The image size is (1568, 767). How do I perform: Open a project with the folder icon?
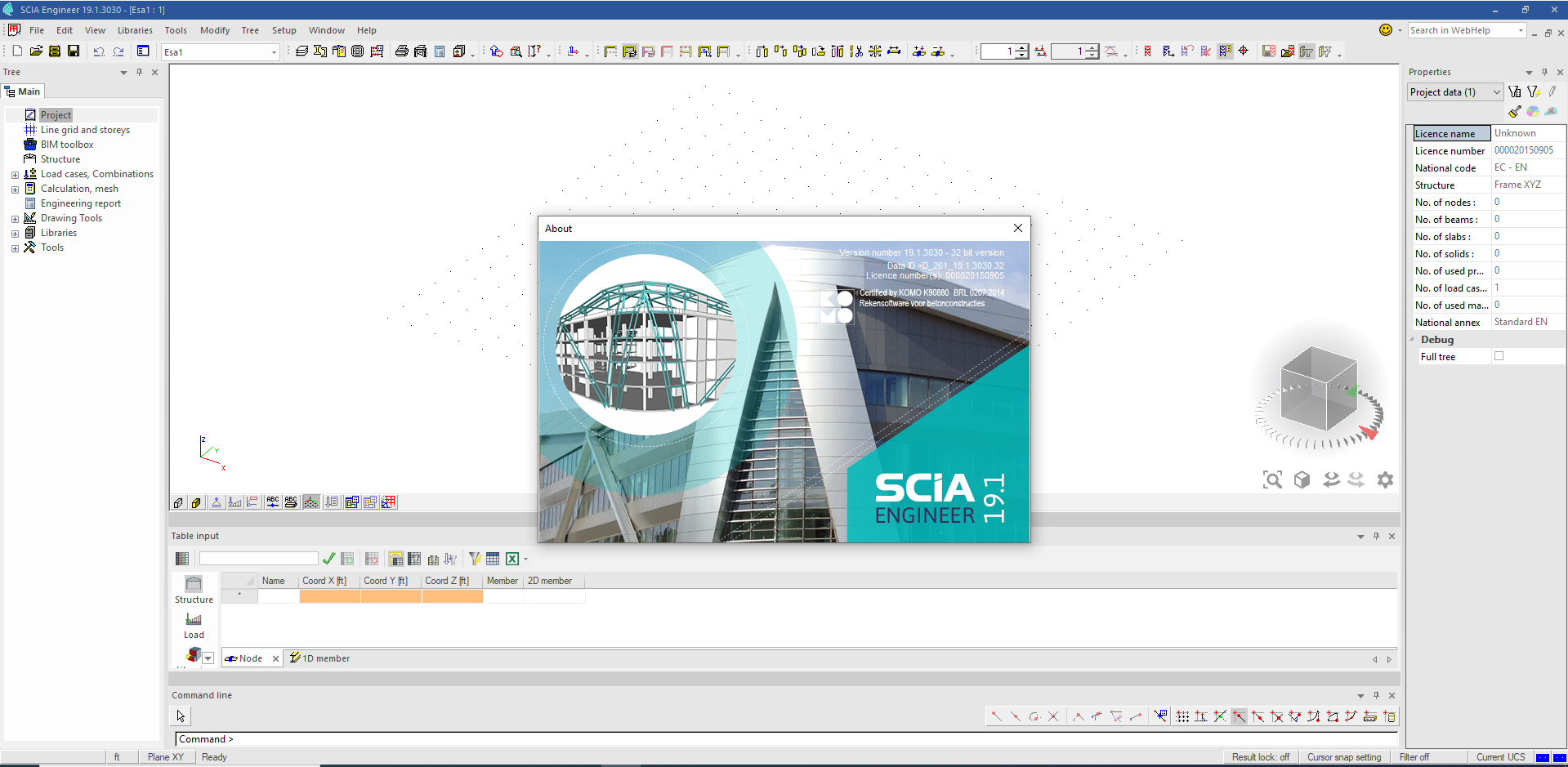[x=36, y=51]
